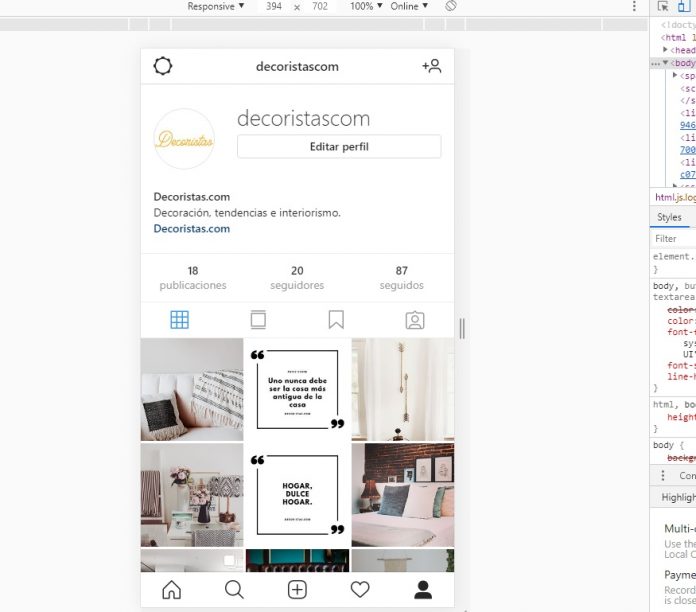Go to Instagram home feed icon
This screenshot has width=696, height=612.
pos(171,590)
